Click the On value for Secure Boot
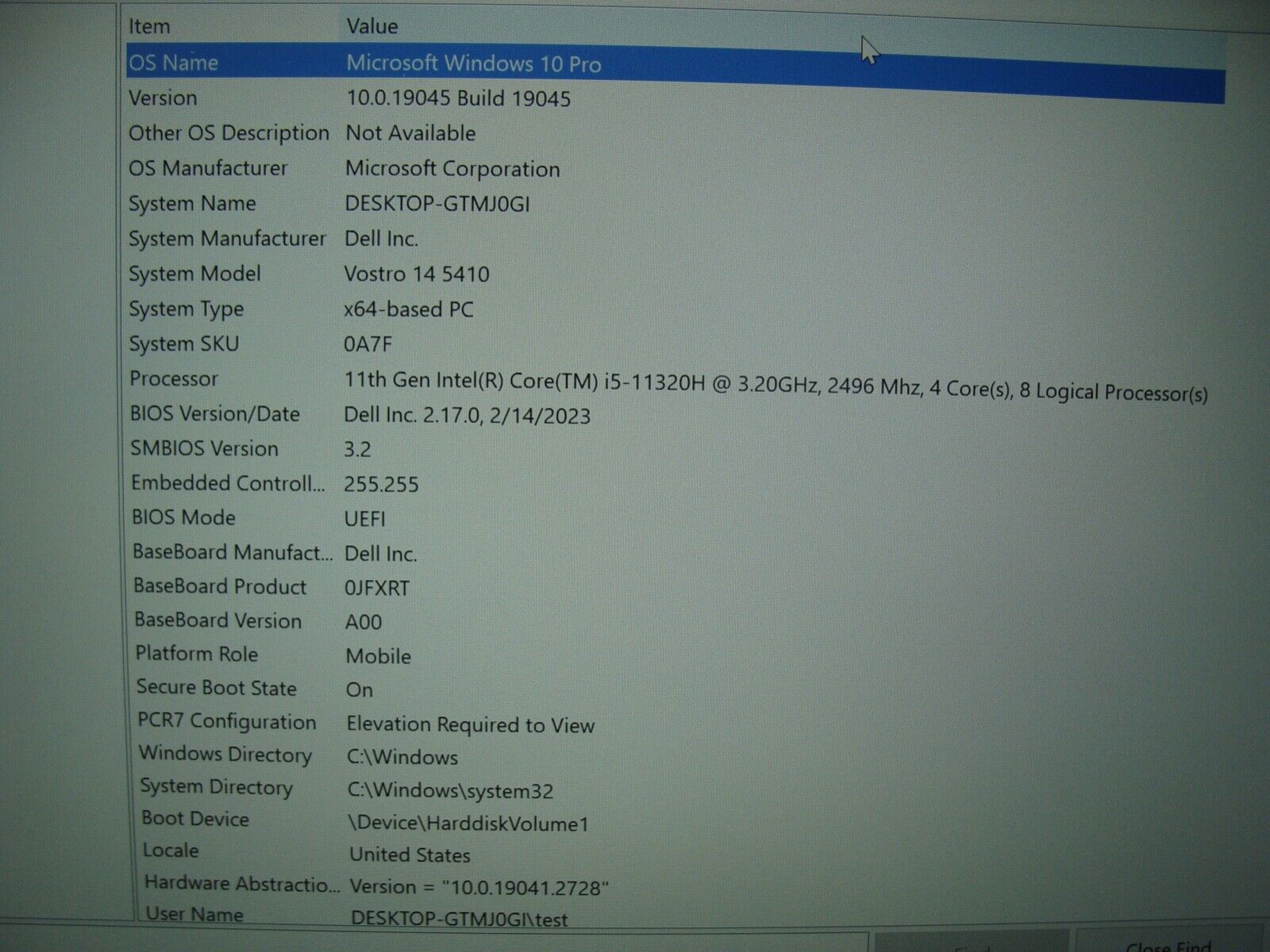 tap(360, 689)
